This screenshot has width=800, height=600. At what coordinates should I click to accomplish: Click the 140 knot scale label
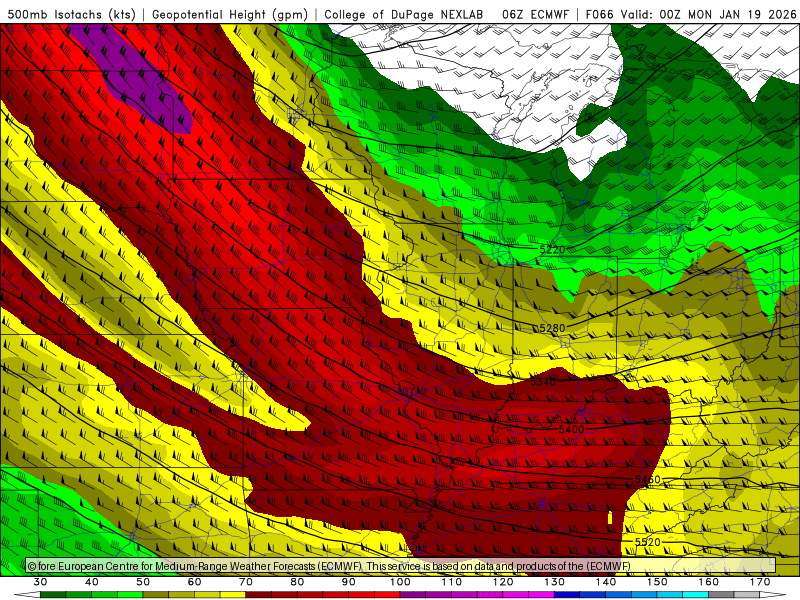coord(606,582)
